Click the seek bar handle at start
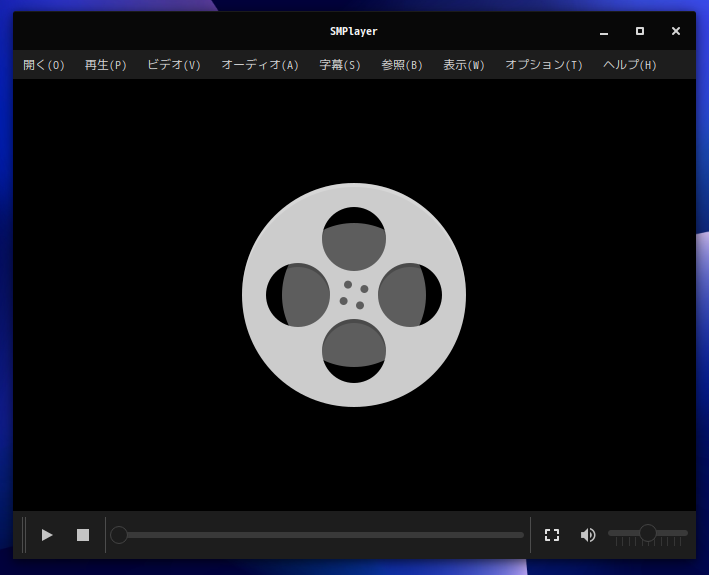709x575 pixels. 119,535
